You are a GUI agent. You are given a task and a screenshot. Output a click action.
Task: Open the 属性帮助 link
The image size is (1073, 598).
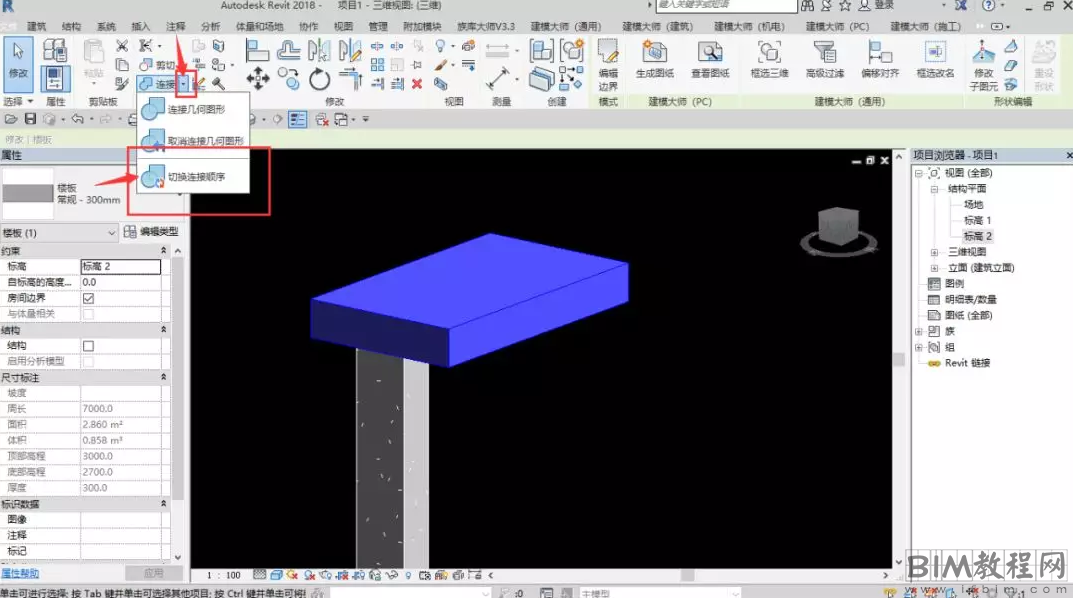click(x=20, y=573)
